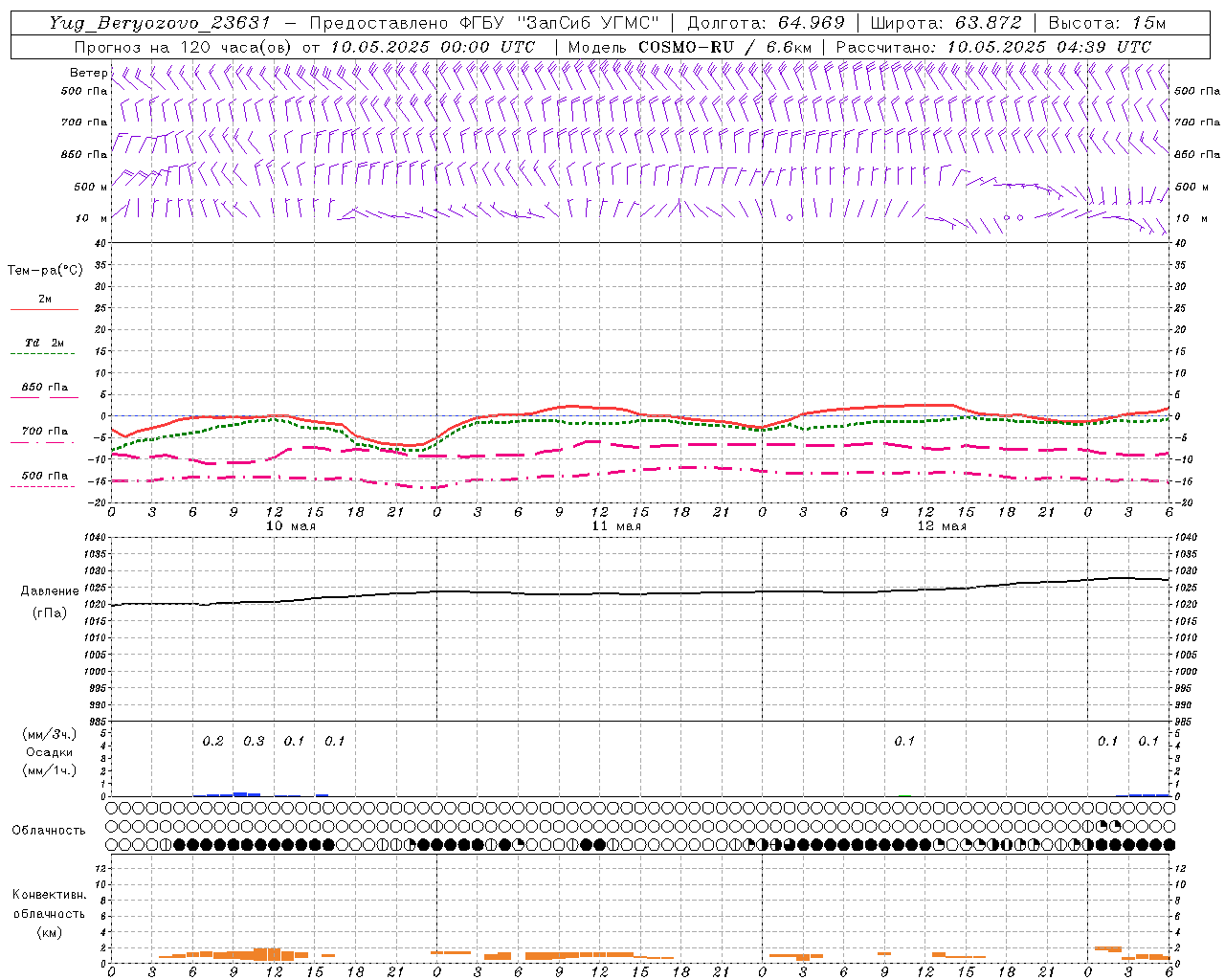Click the '0.2' precipitation amount
The width and height of the screenshot is (1225, 980).
[212, 742]
